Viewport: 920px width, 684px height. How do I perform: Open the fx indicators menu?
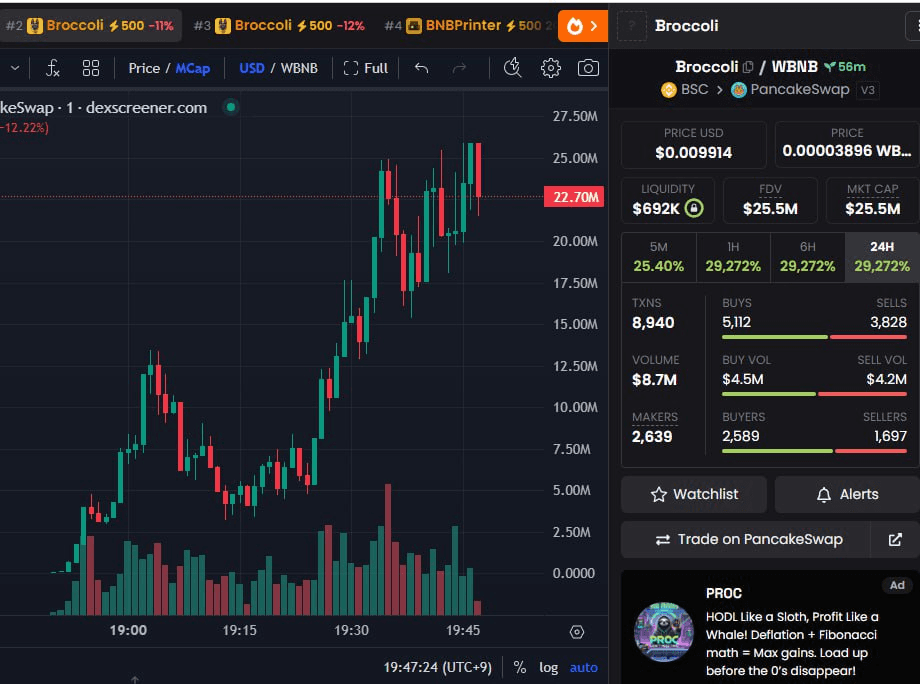tap(53, 69)
